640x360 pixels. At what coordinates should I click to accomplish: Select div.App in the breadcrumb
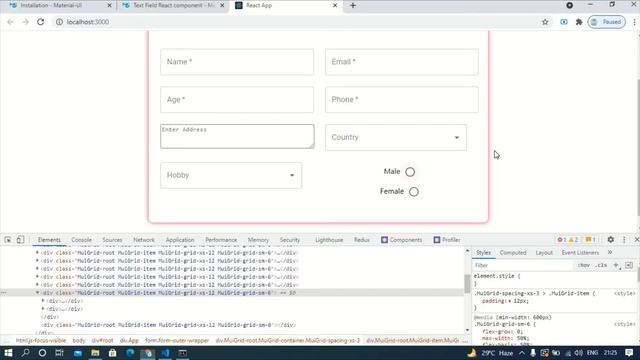(x=129, y=340)
